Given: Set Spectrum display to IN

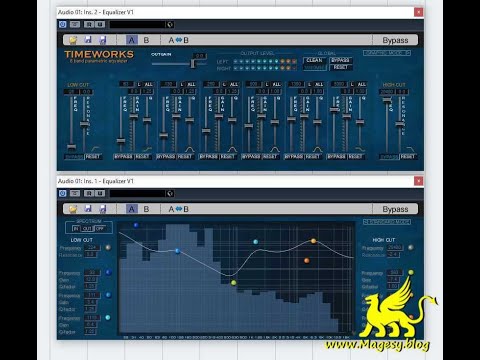Looking at the screenshot, I should click(76, 228).
